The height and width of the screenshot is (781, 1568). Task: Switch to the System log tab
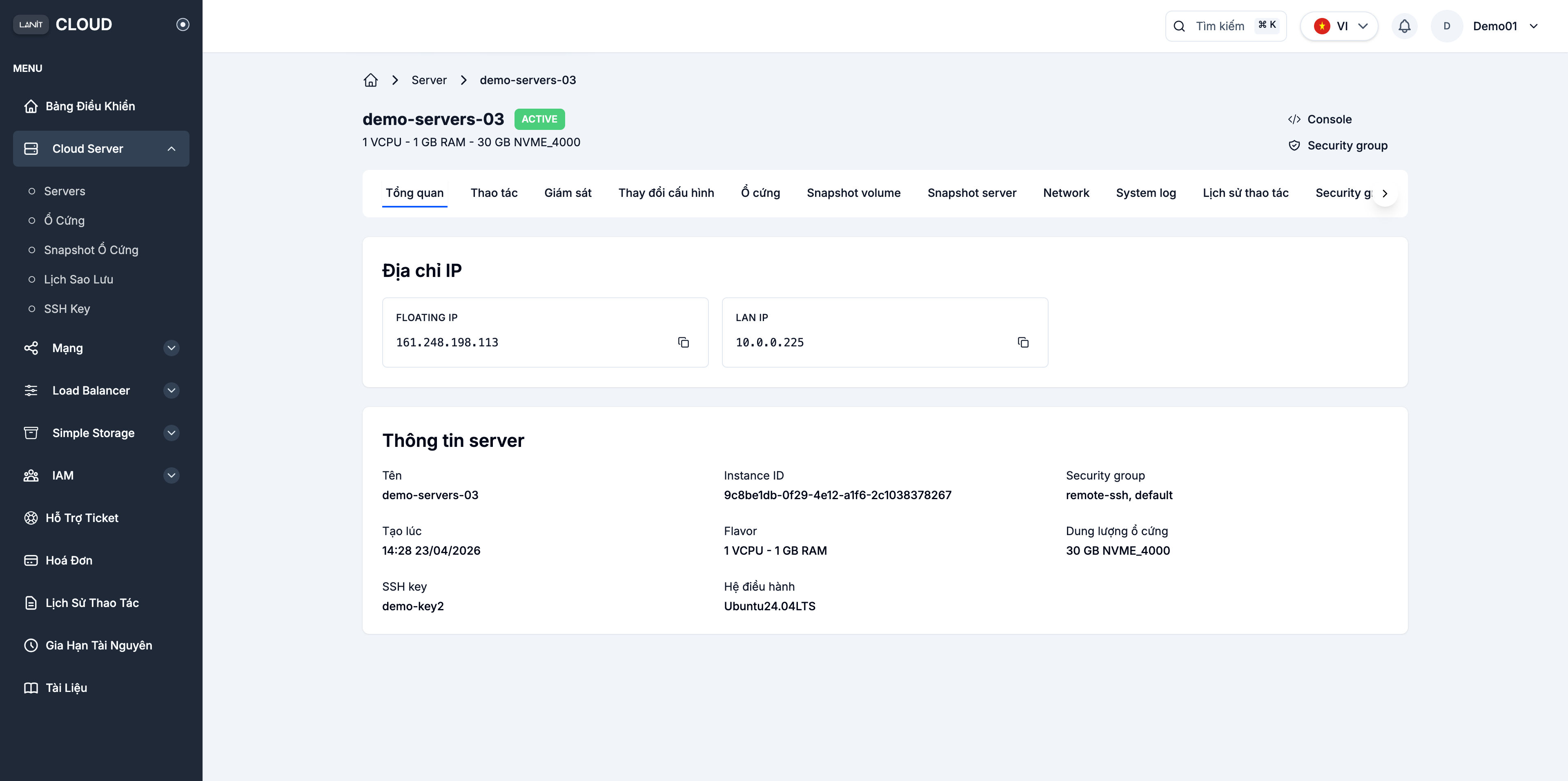1145,193
